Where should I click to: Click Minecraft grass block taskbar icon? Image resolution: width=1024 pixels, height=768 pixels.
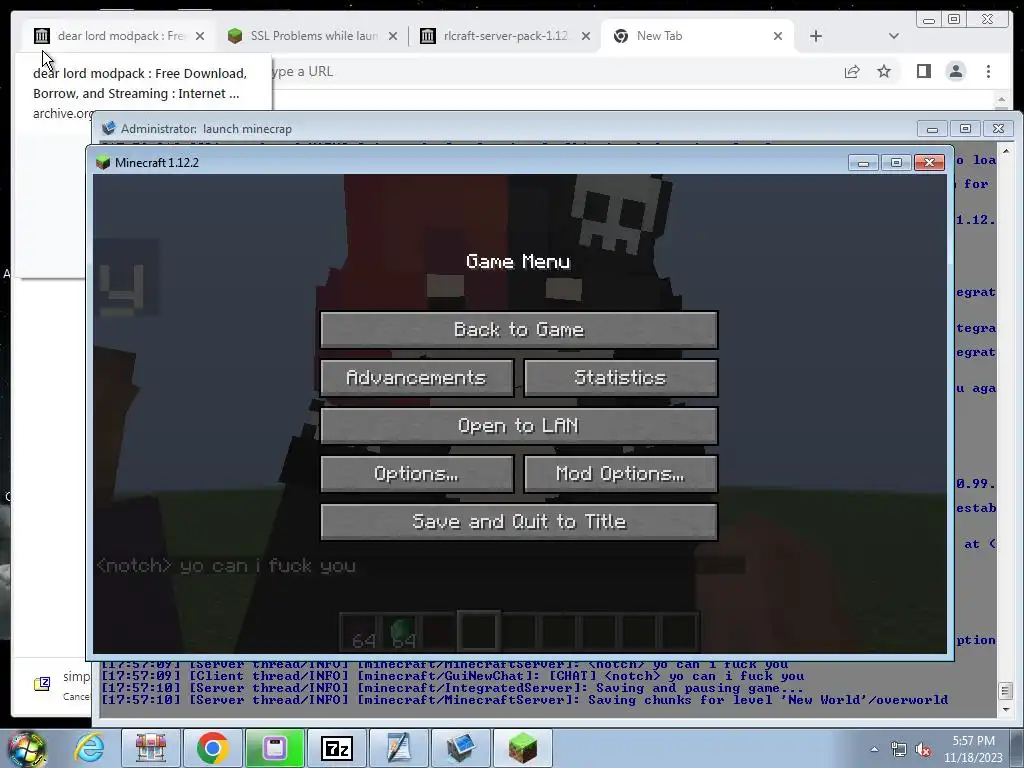click(x=522, y=748)
